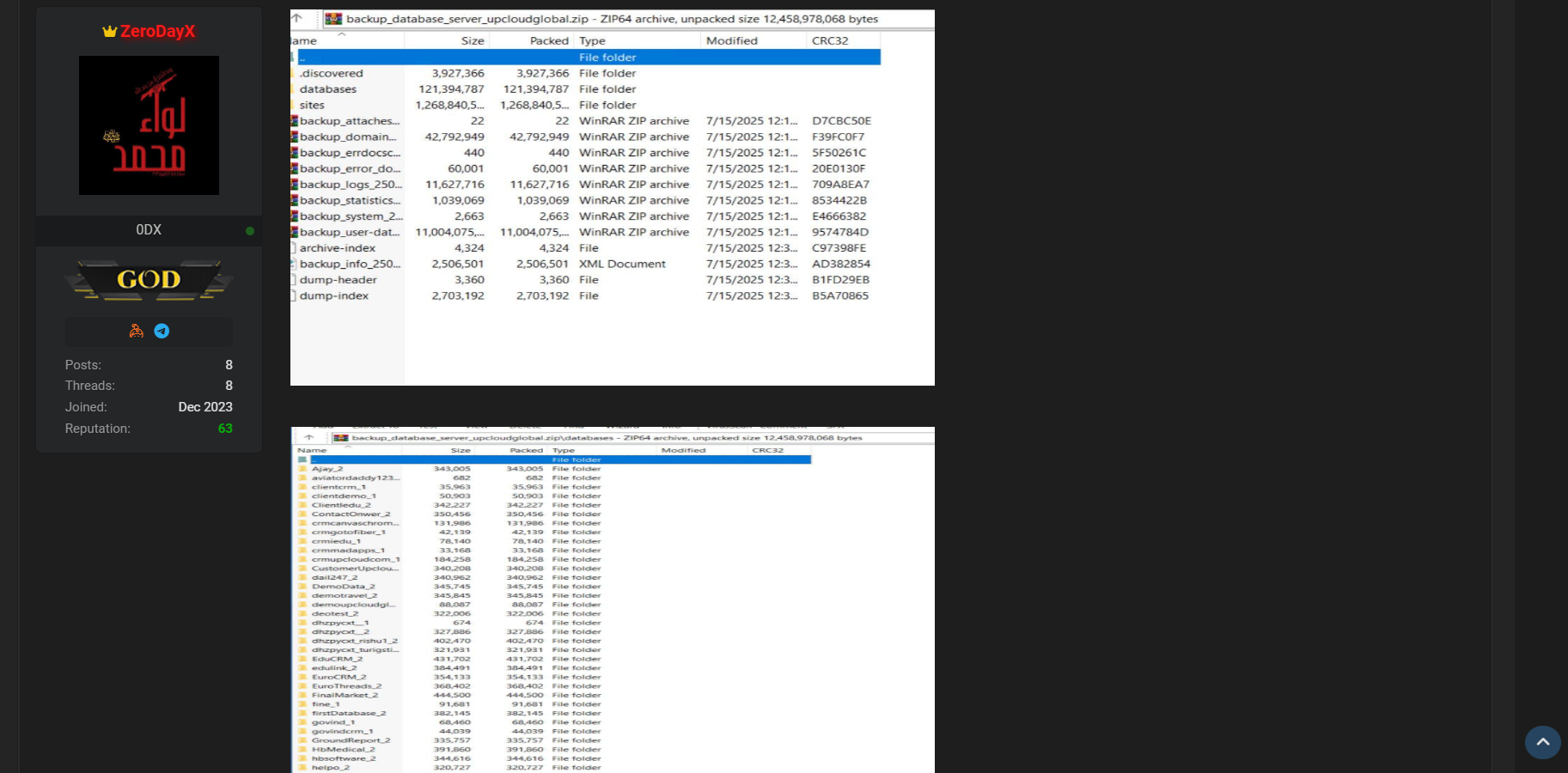The width and height of the screenshot is (1568, 773).
Task: Select the sites folder row
Action: point(313,105)
